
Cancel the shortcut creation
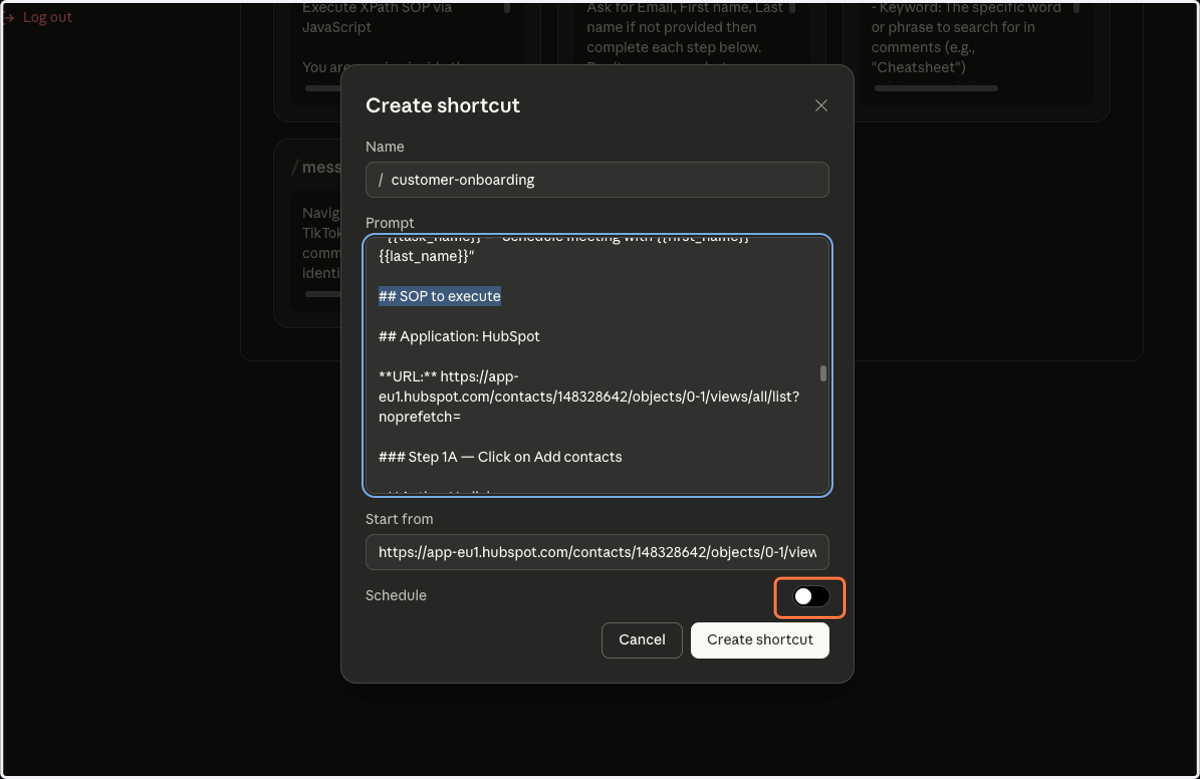[x=642, y=640]
